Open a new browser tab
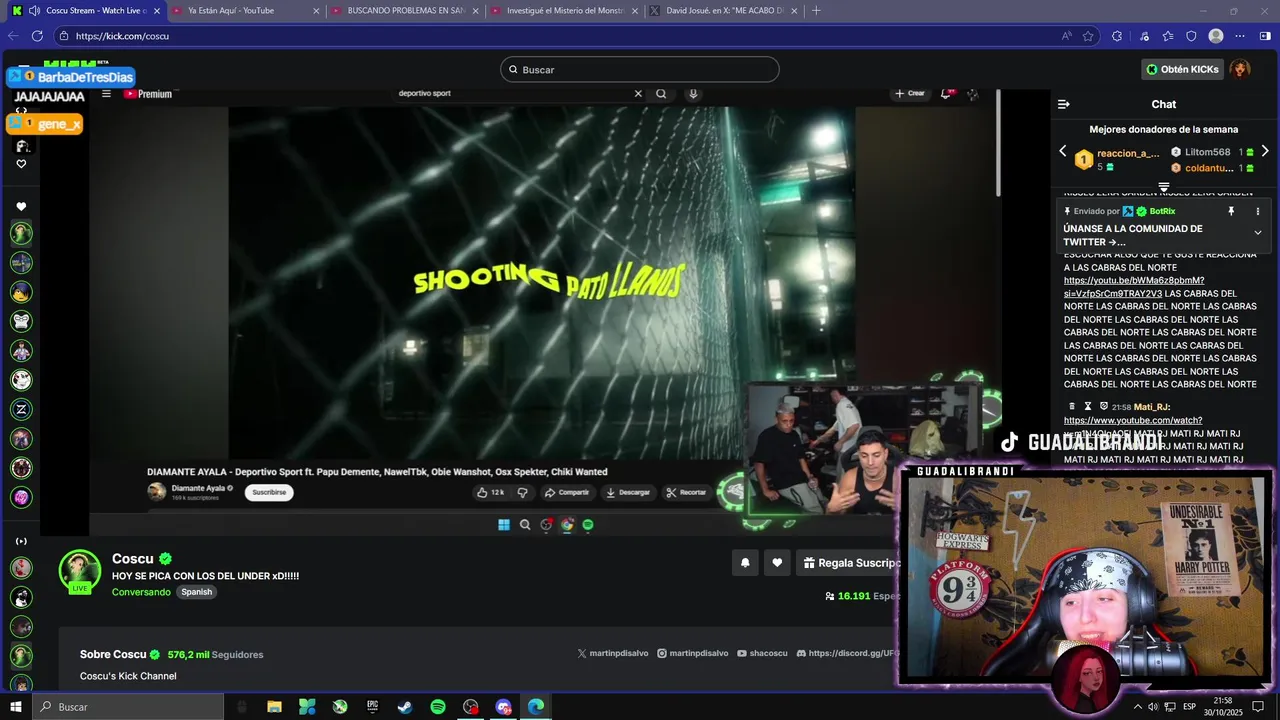Screen dimensions: 1280x720 816,10
